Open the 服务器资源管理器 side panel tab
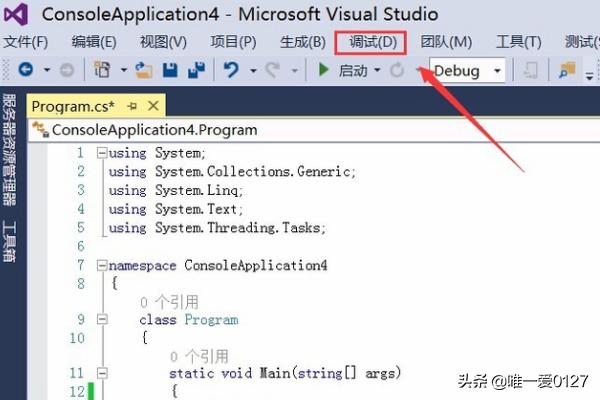This screenshot has height=400, width=600. [9, 150]
